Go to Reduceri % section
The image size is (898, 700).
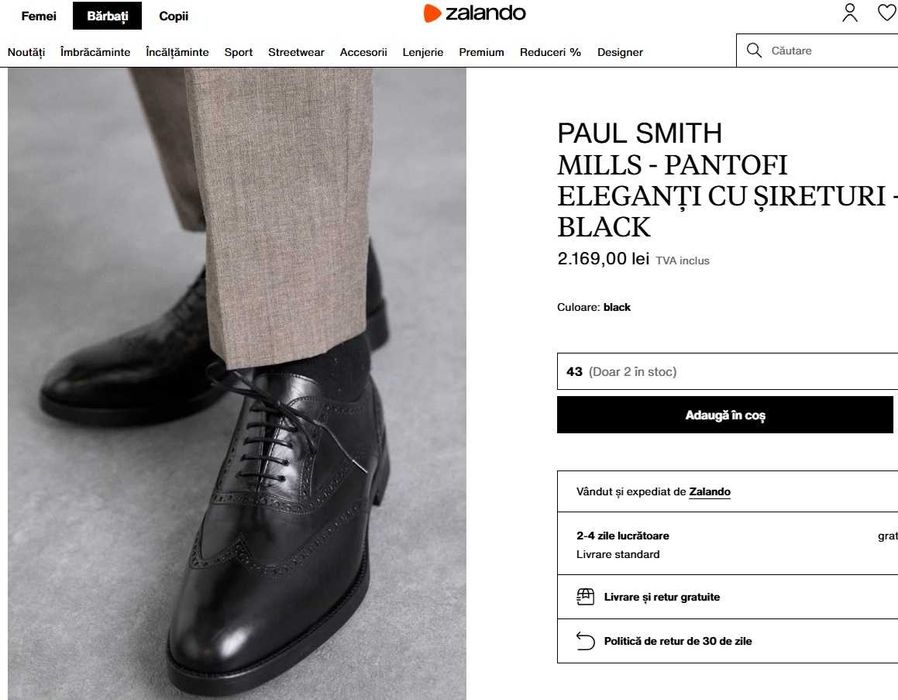click(550, 52)
